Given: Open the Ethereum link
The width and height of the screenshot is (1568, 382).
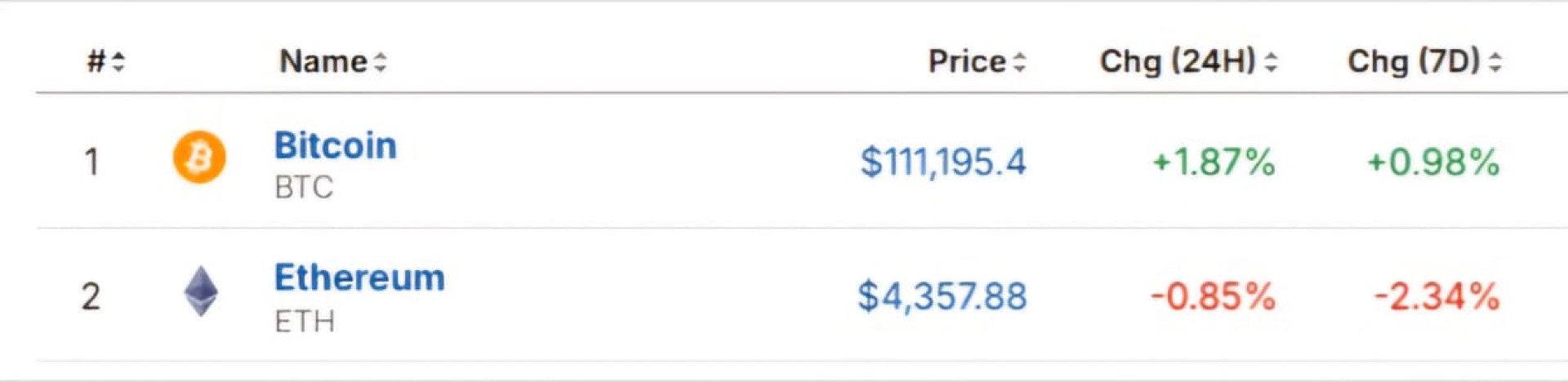Looking at the screenshot, I should point(359,278).
